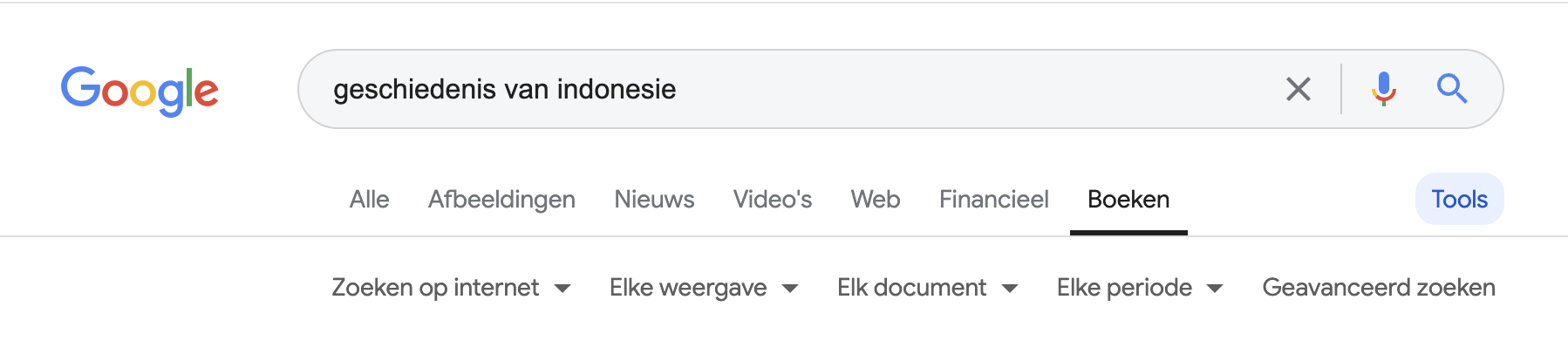The height and width of the screenshot is (361, 1568).
Task: Expand the 'Elke periode' time filter
Action: (x=1140, y=288)
